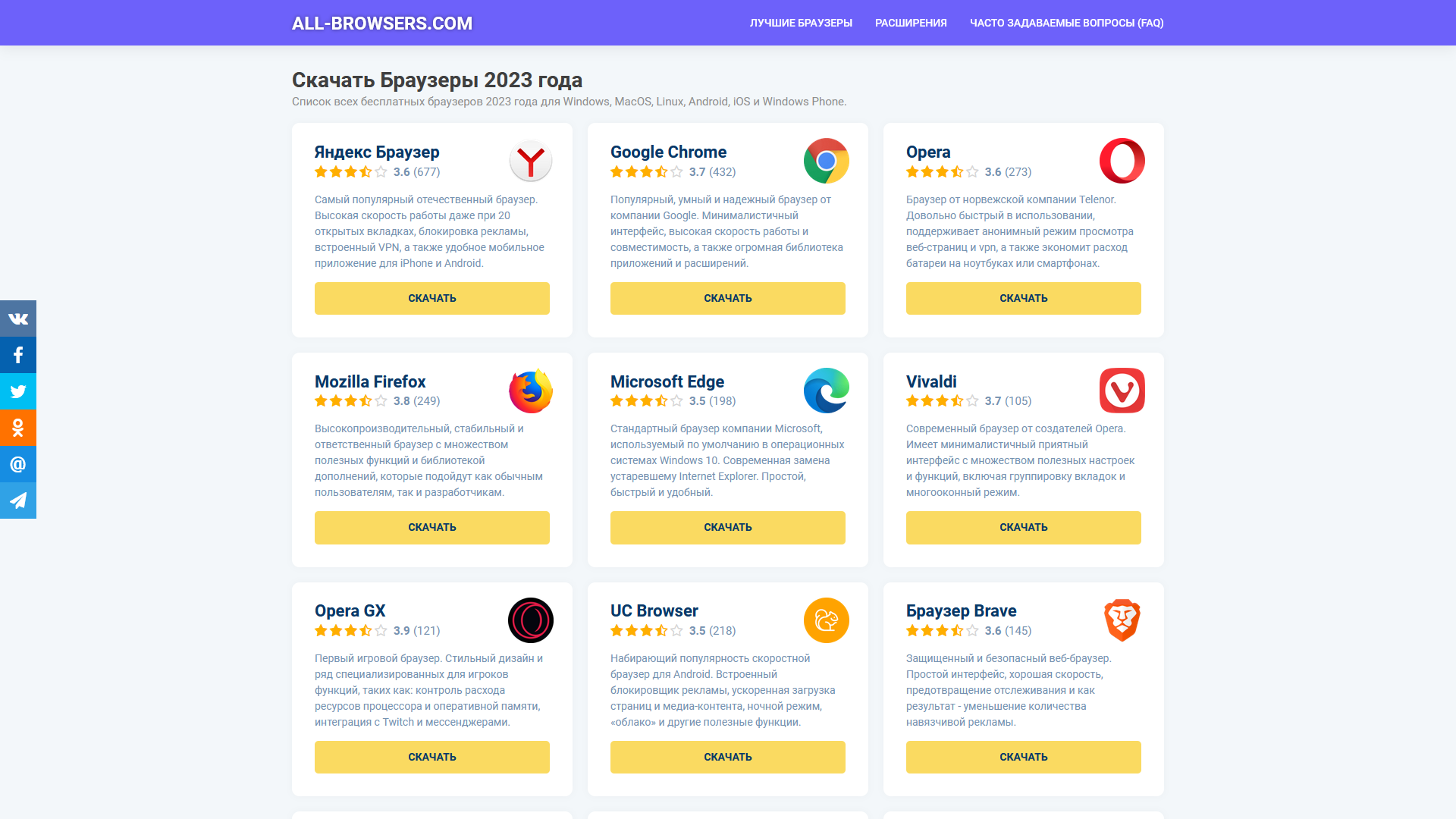The image size is (1456, 819).
Task: Click the Скачать Браузеры 2023 года heading
Action: tap(437, 80)
